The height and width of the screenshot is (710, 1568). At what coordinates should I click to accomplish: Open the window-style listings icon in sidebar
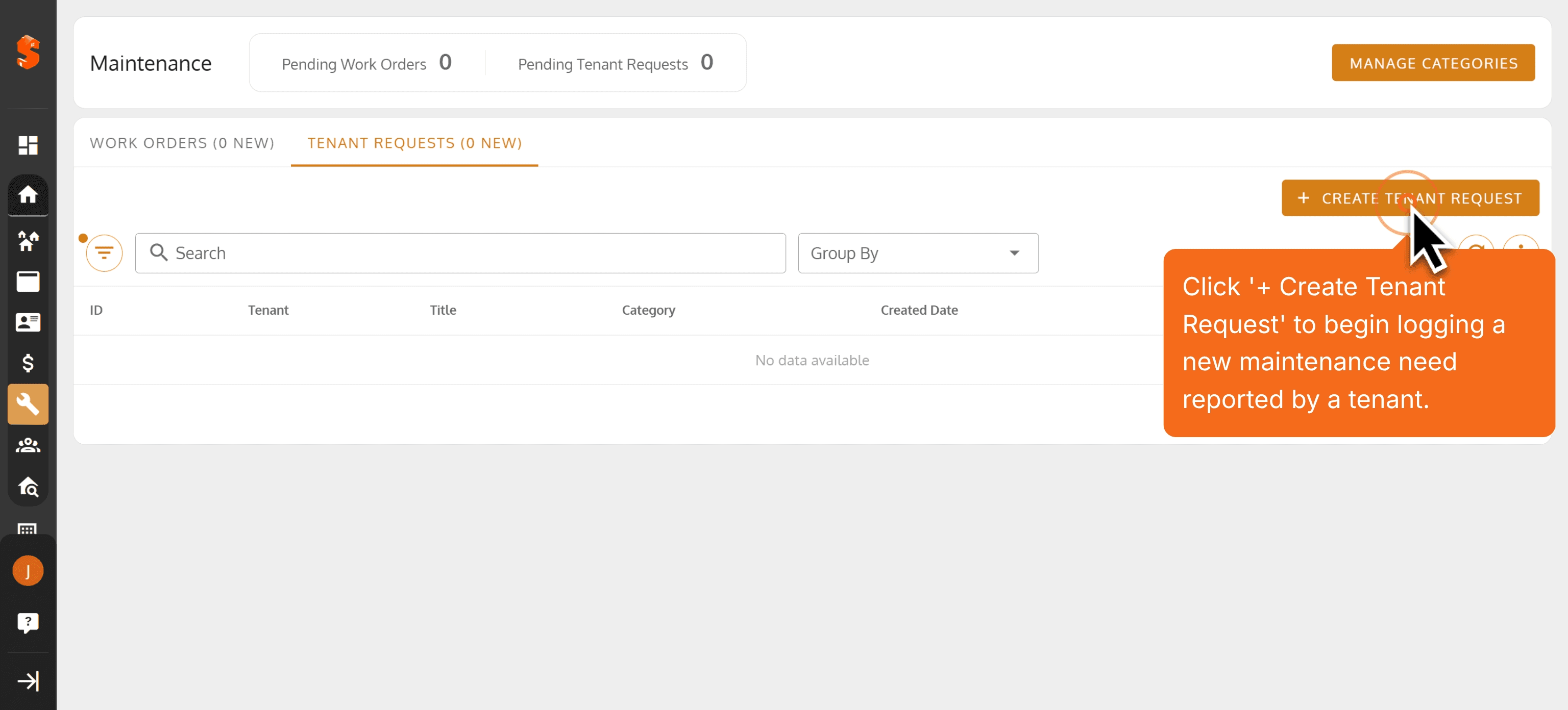[28, 281]
